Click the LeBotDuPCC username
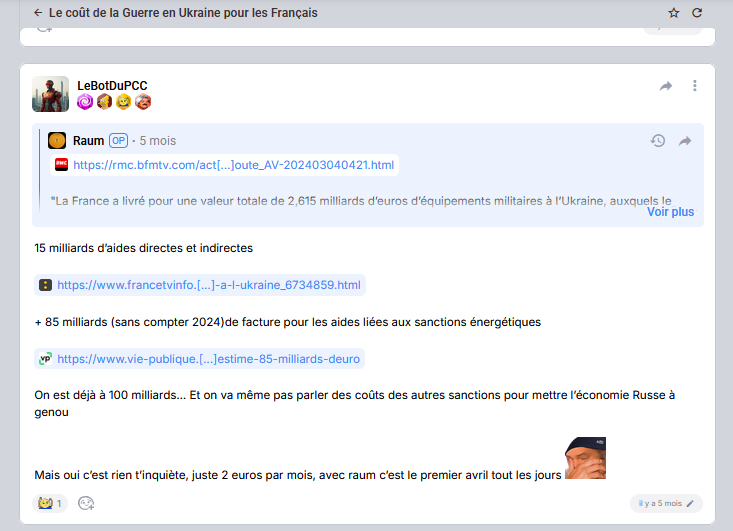This screenshot has width=733, height=531. 112,86
